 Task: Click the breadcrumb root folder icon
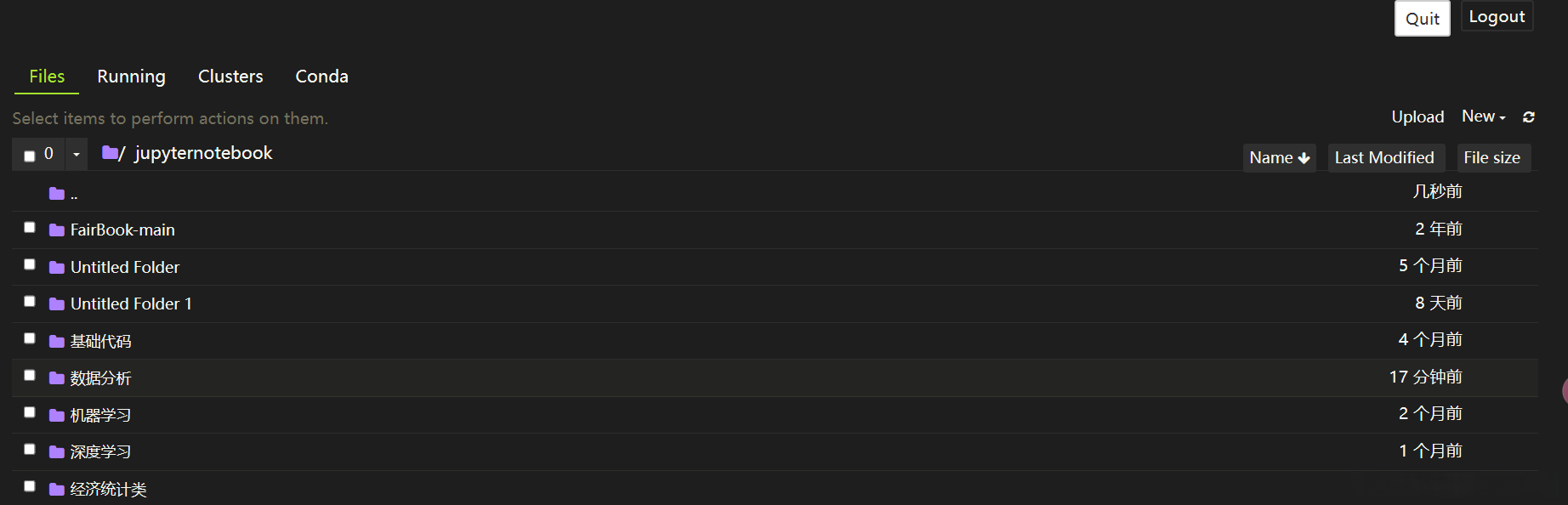[110, 153]
